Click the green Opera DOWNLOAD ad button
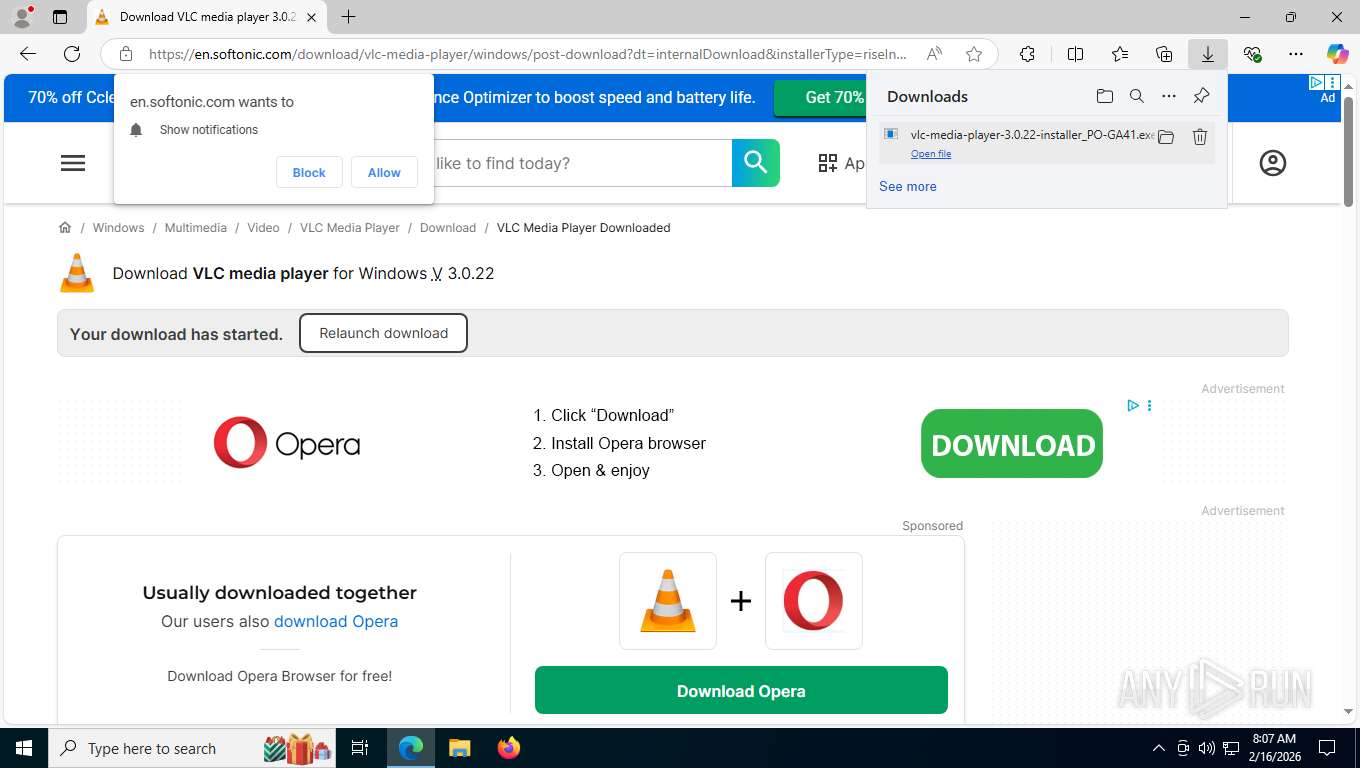Image resolution: width=1360 pixels, height=768 pixels. tap(1012, 444)
